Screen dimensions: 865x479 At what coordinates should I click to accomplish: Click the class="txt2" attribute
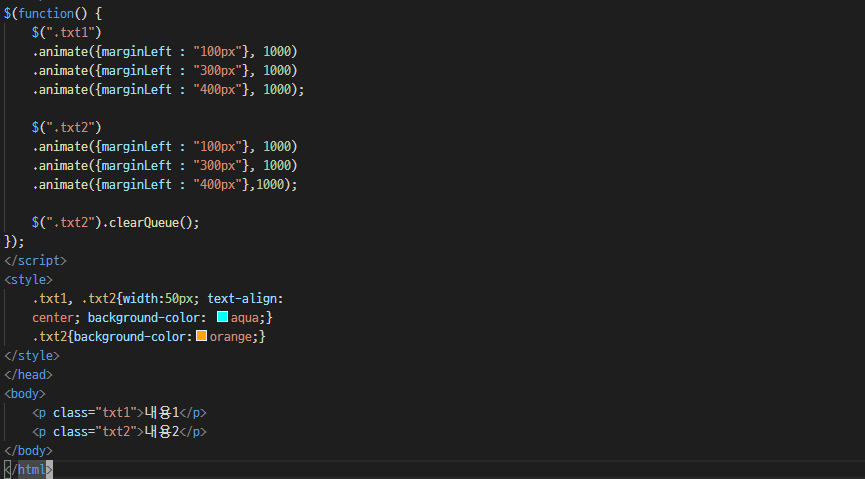coord(95,432)
